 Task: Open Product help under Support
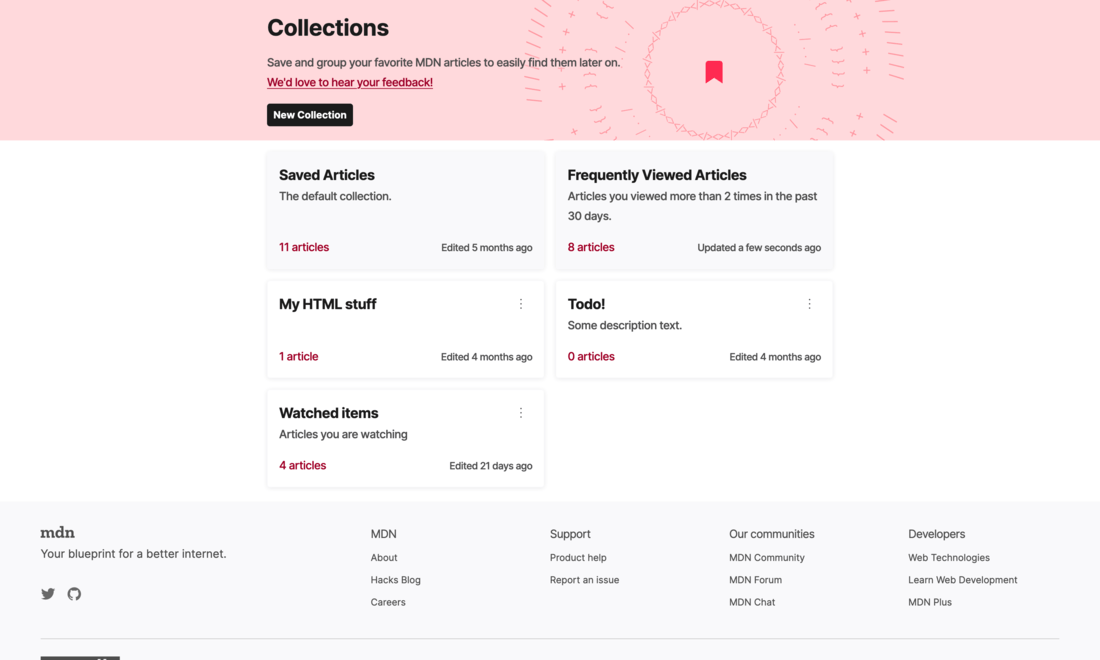tap(578, 558)
